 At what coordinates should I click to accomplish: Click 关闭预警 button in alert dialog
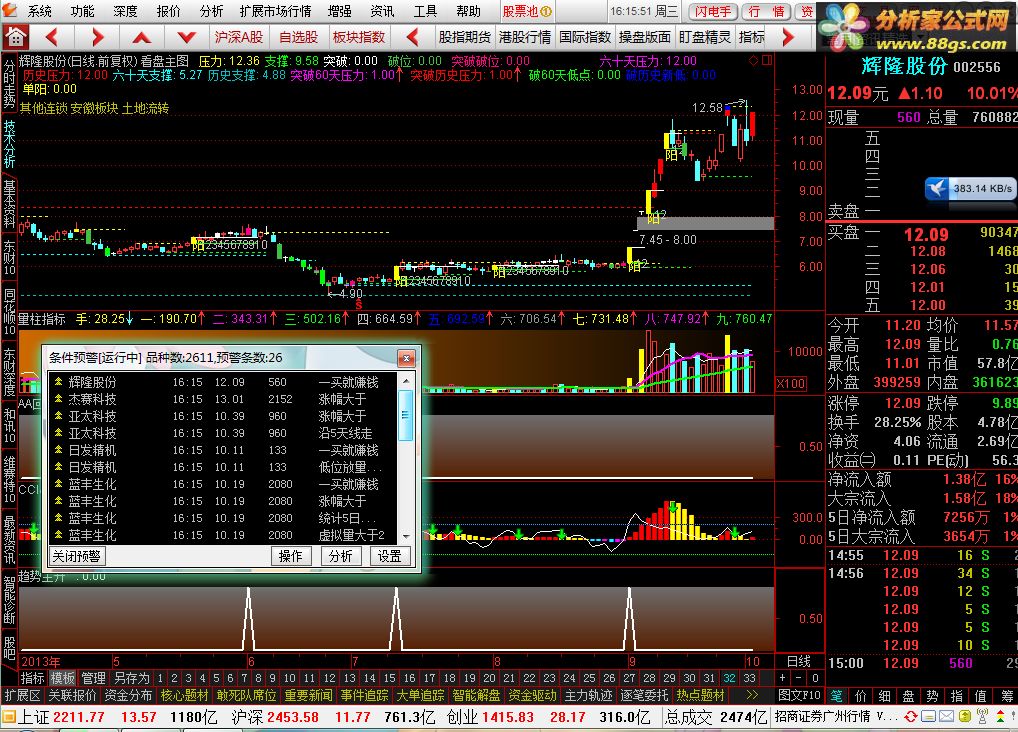(77, 556)
